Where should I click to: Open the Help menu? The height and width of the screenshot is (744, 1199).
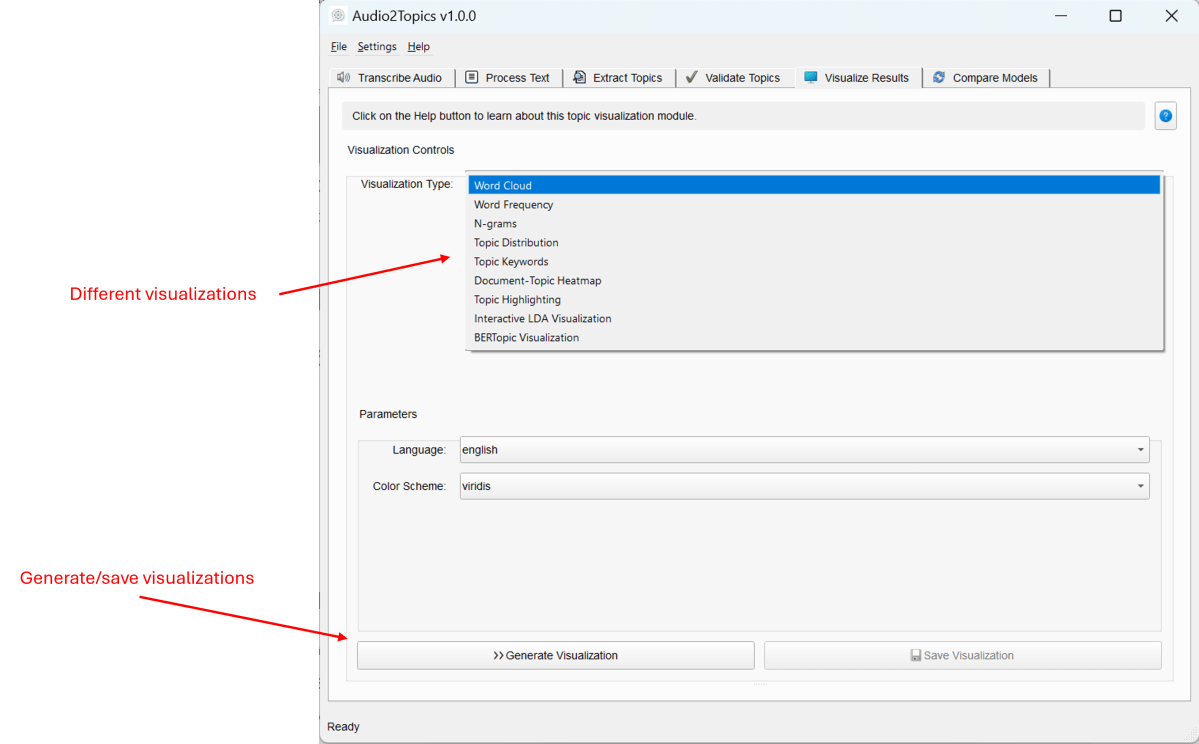tap(418, 47)
